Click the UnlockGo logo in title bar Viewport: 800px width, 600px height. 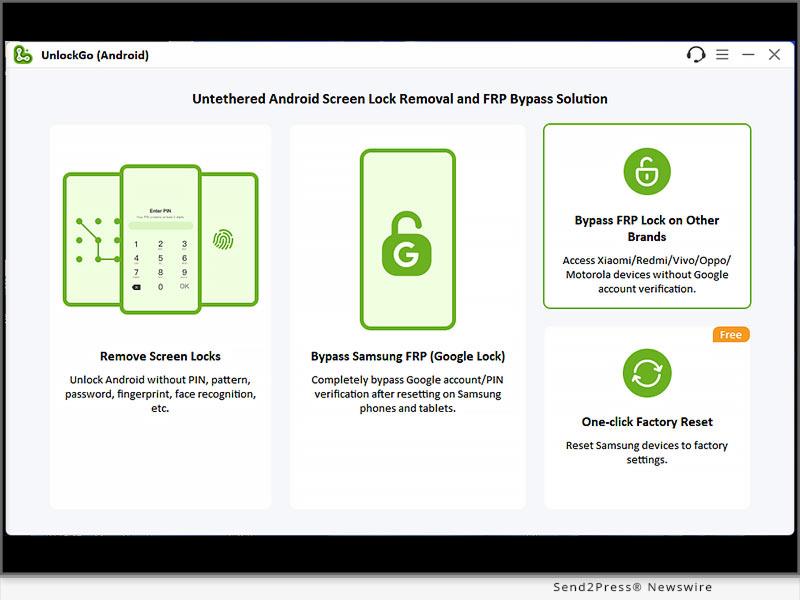click(x=23, y=55)
